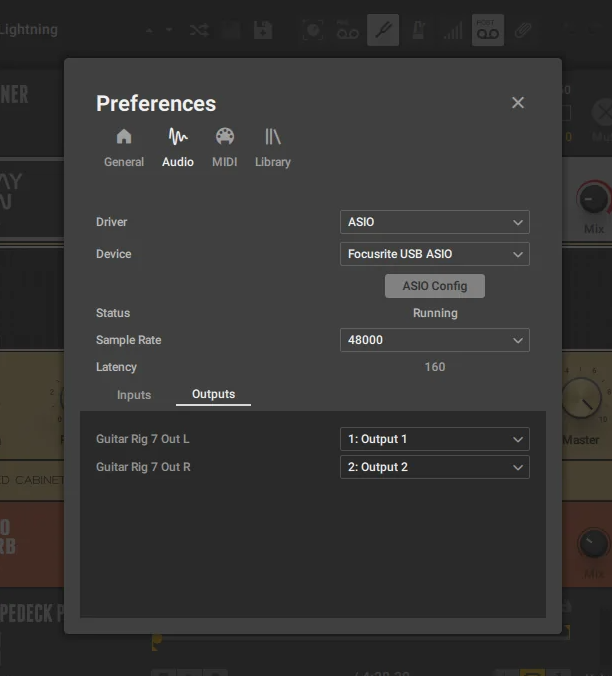Open the MIDI connector icon

coord(225,137)
